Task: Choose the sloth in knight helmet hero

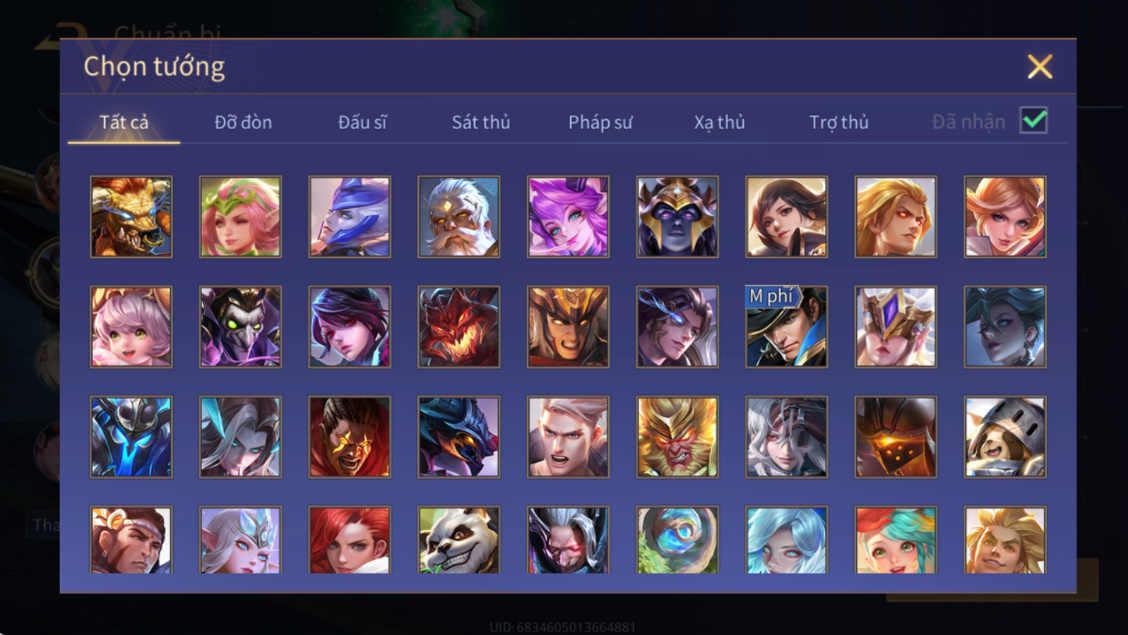Action: point(1005,437)
